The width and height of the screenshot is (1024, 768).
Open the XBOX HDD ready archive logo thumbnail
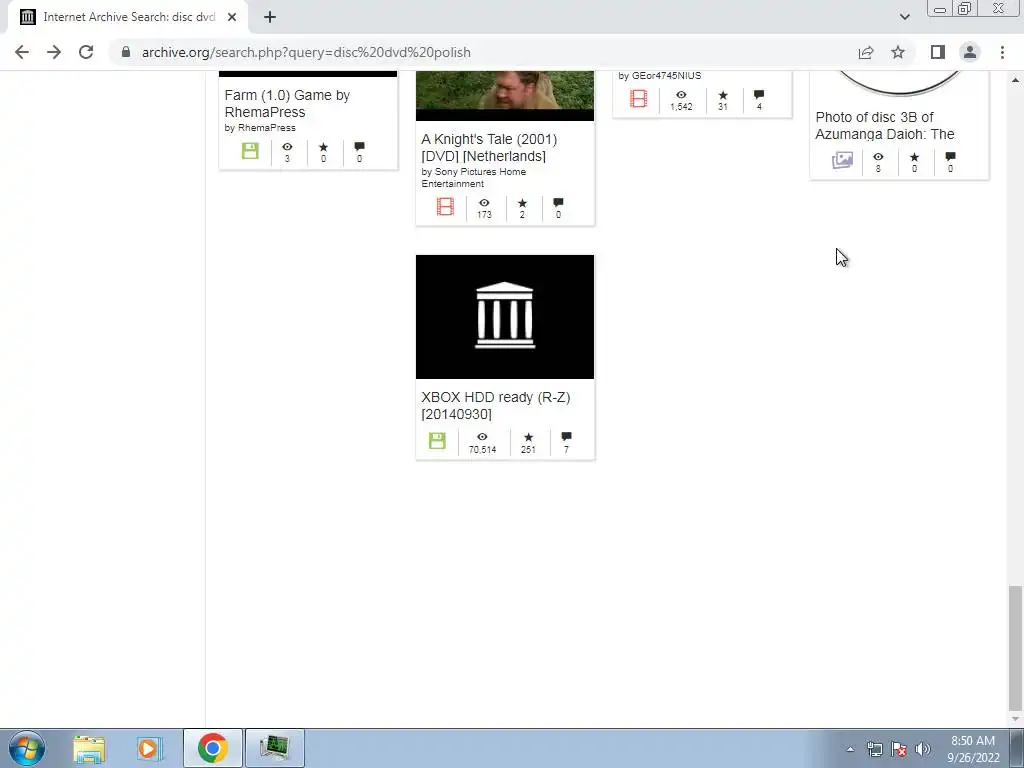pyautogui.click(x=505, y=317)
